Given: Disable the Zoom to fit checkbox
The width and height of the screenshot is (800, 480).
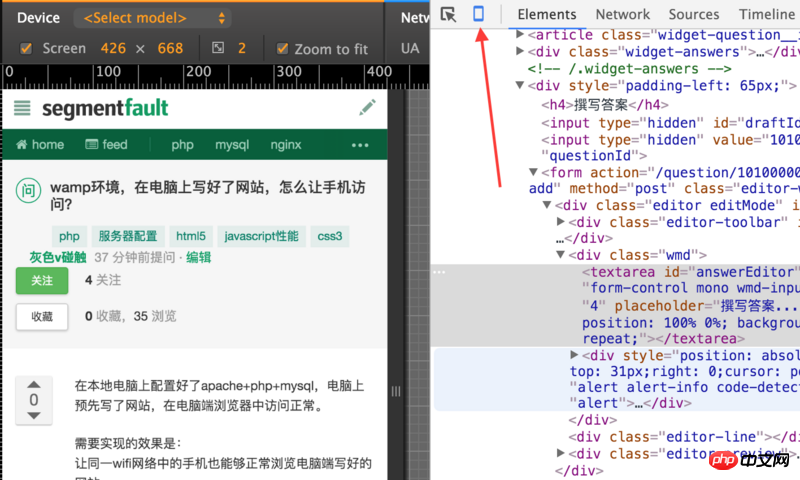Looking at the screenshot, I should click(x=282, y=48).
